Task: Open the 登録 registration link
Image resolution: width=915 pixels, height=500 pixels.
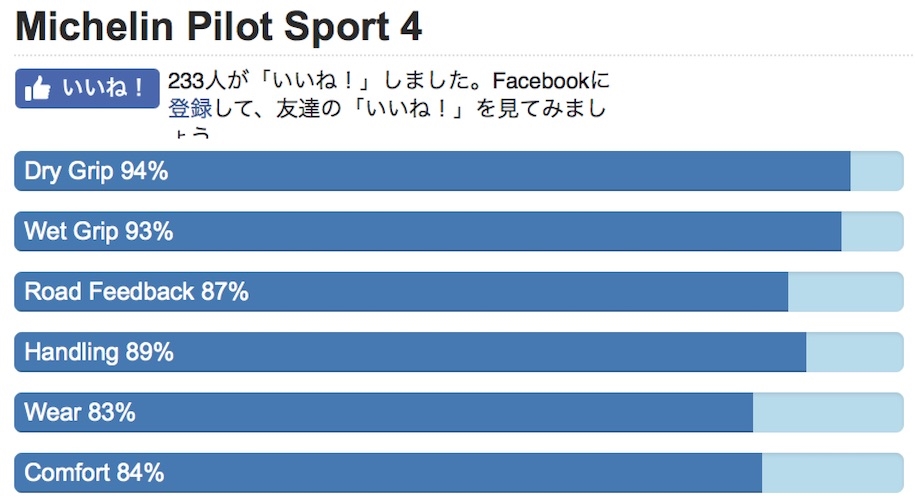Action: pyautogui.click(x=189, y=107)
